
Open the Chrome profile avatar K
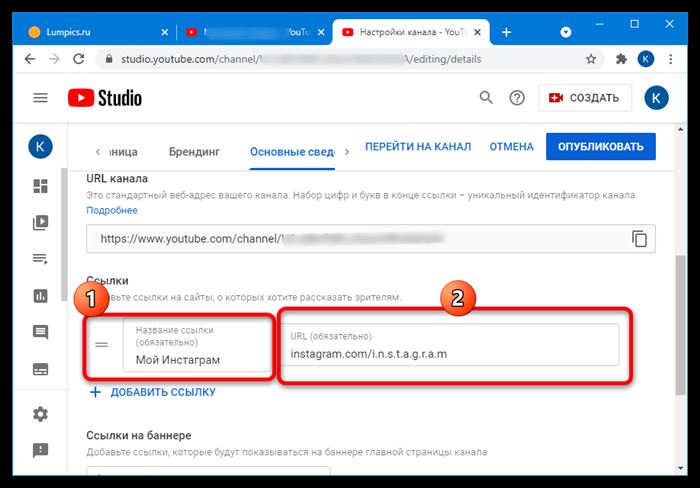click(646, 59)
